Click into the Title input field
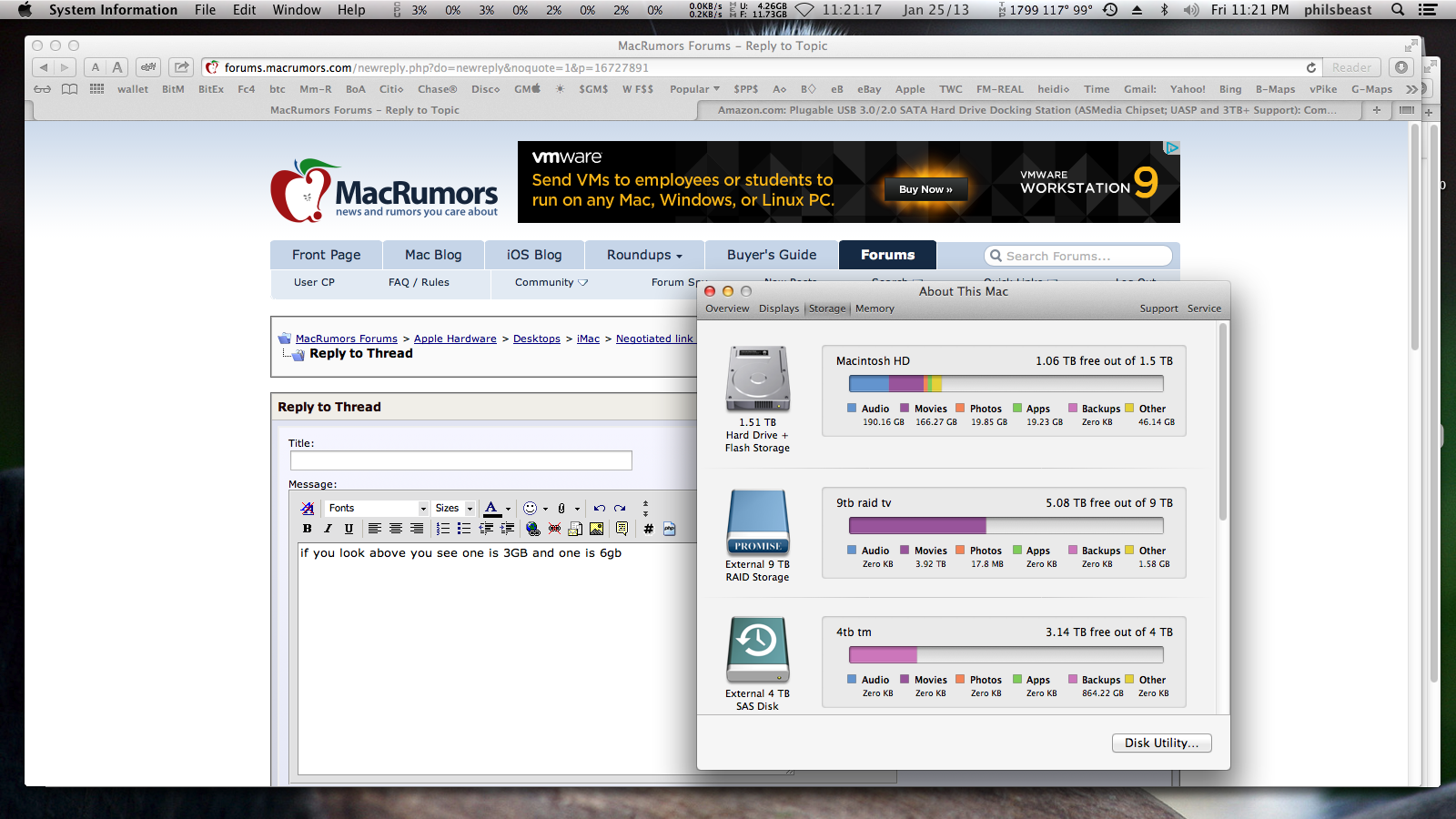1456x819 pixels. 460,460
